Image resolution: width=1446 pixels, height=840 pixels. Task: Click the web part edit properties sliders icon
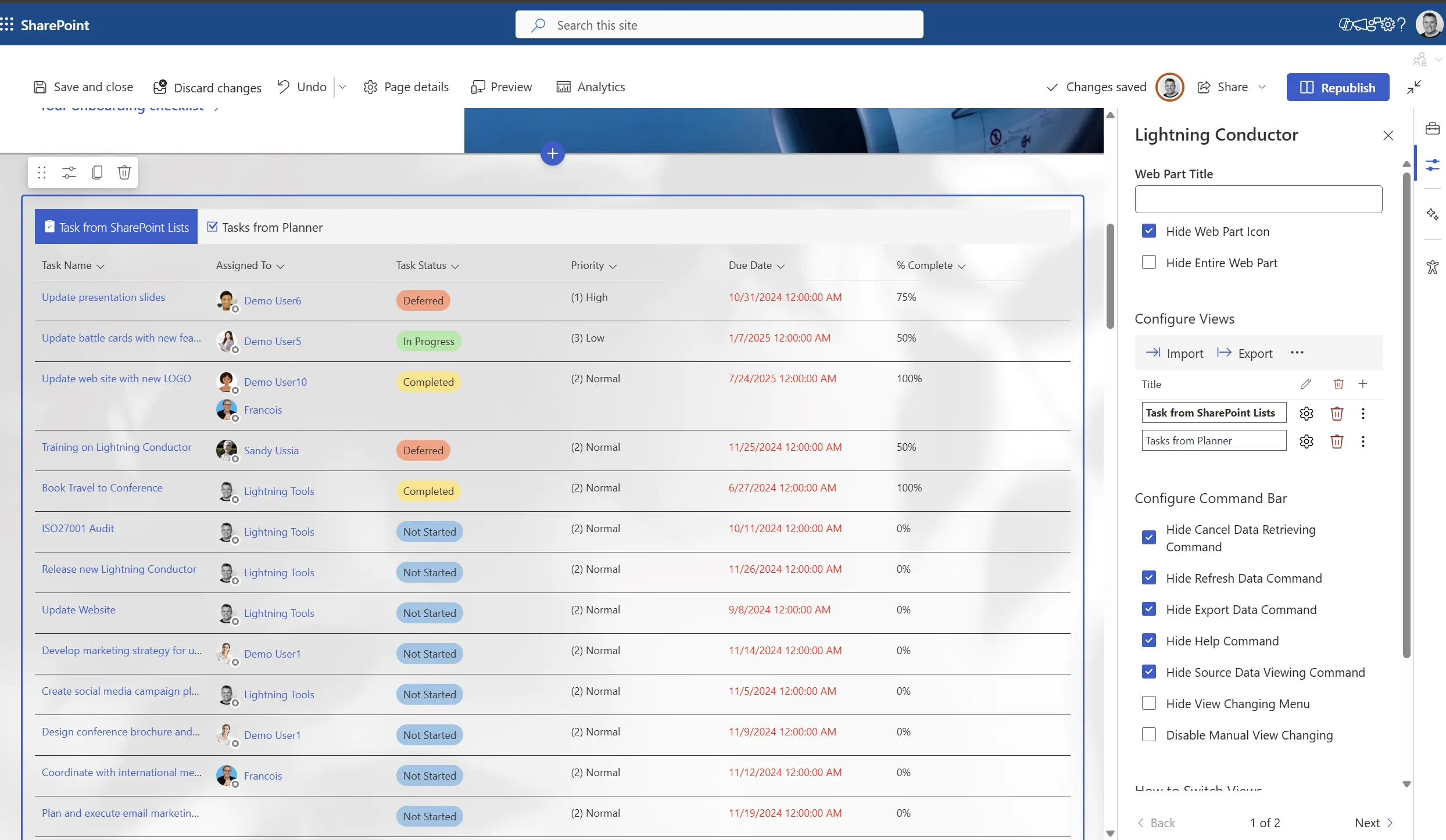(69, 173)
